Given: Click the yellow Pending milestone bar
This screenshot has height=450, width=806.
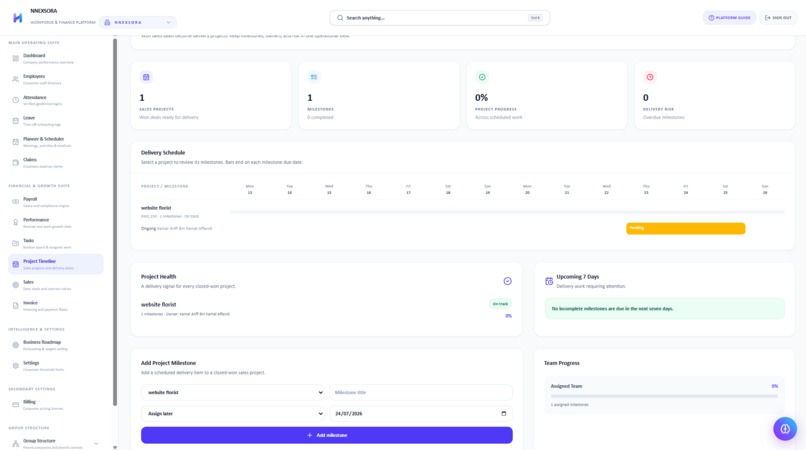Looking at the screenshot, I should tap(685, 228).
